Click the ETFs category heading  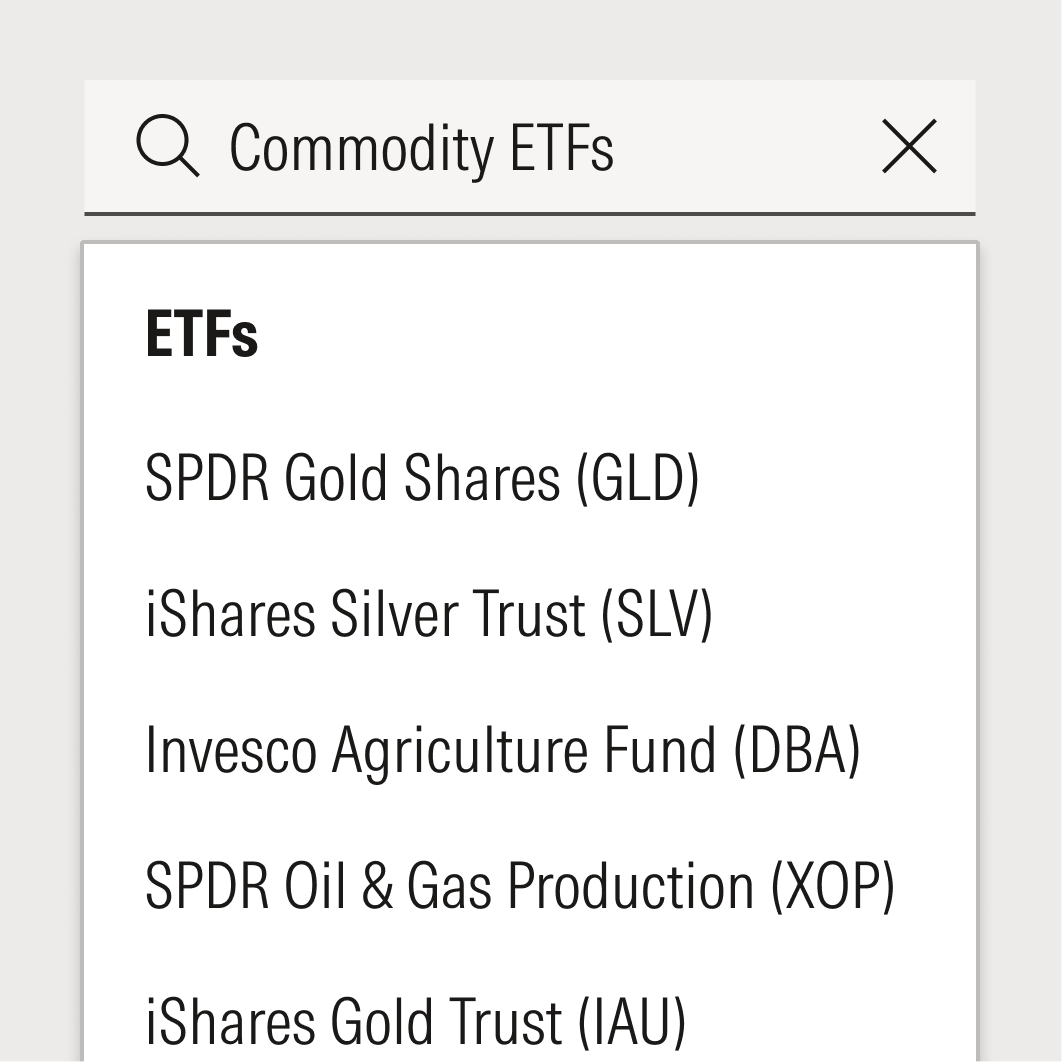click(202, 335)
